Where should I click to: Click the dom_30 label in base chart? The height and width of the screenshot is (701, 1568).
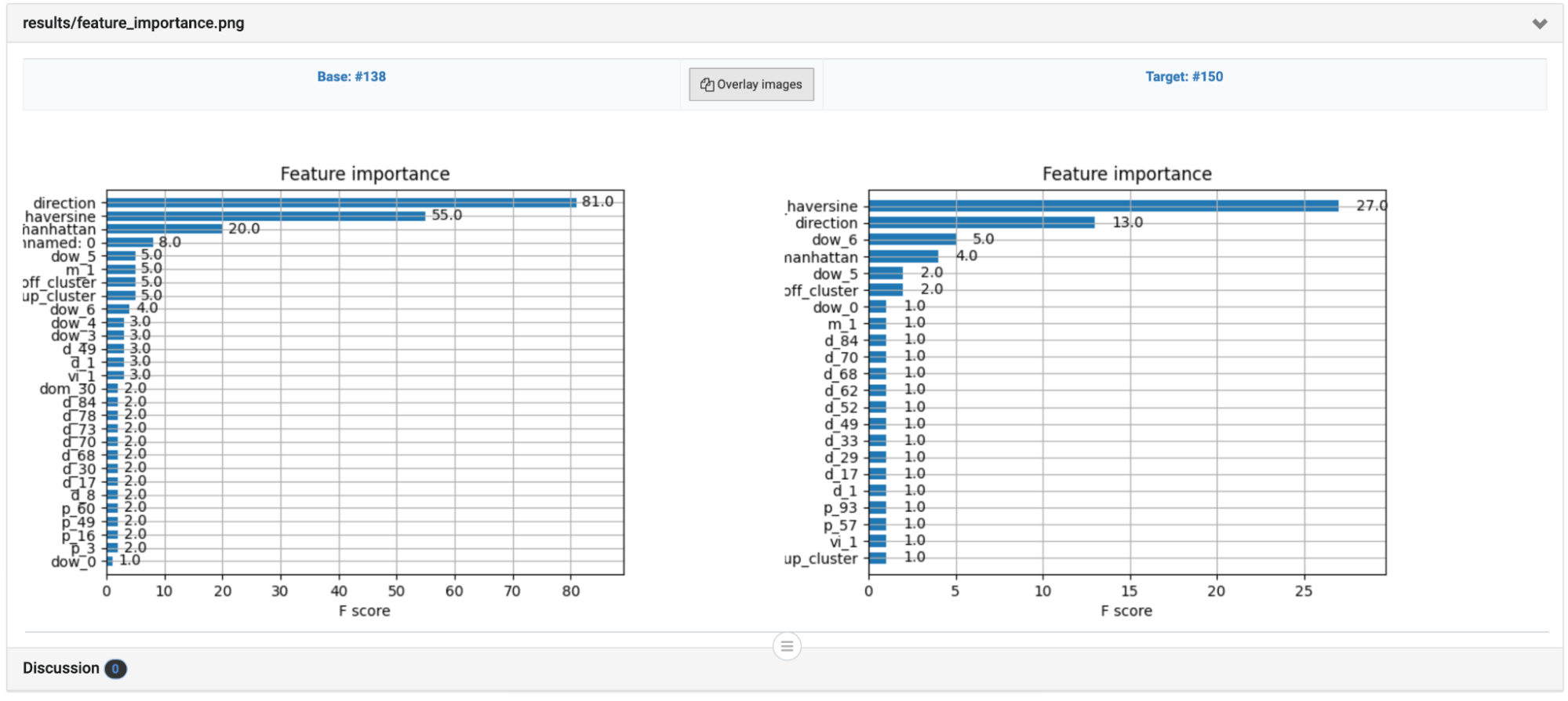pos(67,389)
